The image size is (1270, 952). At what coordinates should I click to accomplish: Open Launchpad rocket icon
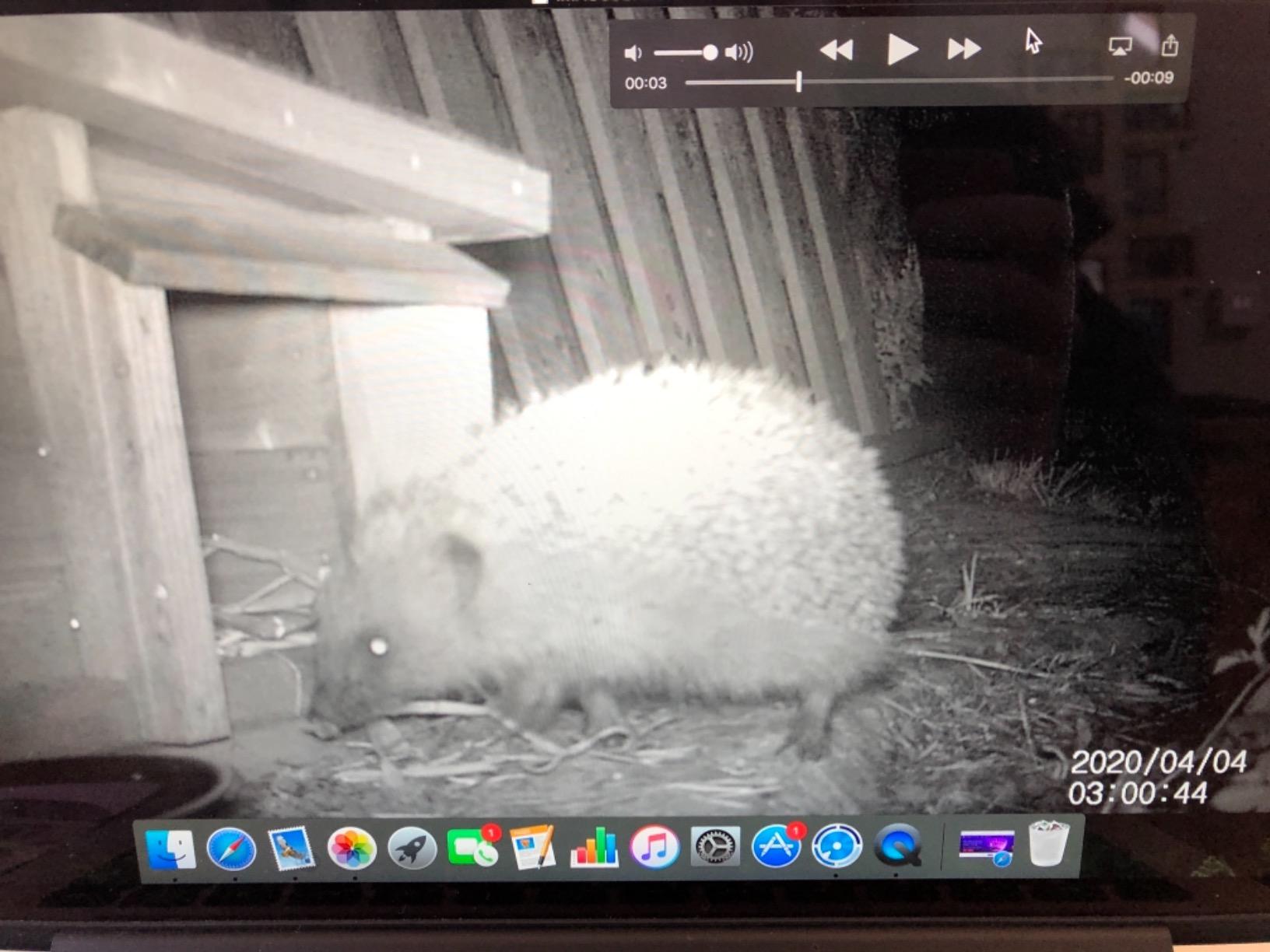click(412, 848)
